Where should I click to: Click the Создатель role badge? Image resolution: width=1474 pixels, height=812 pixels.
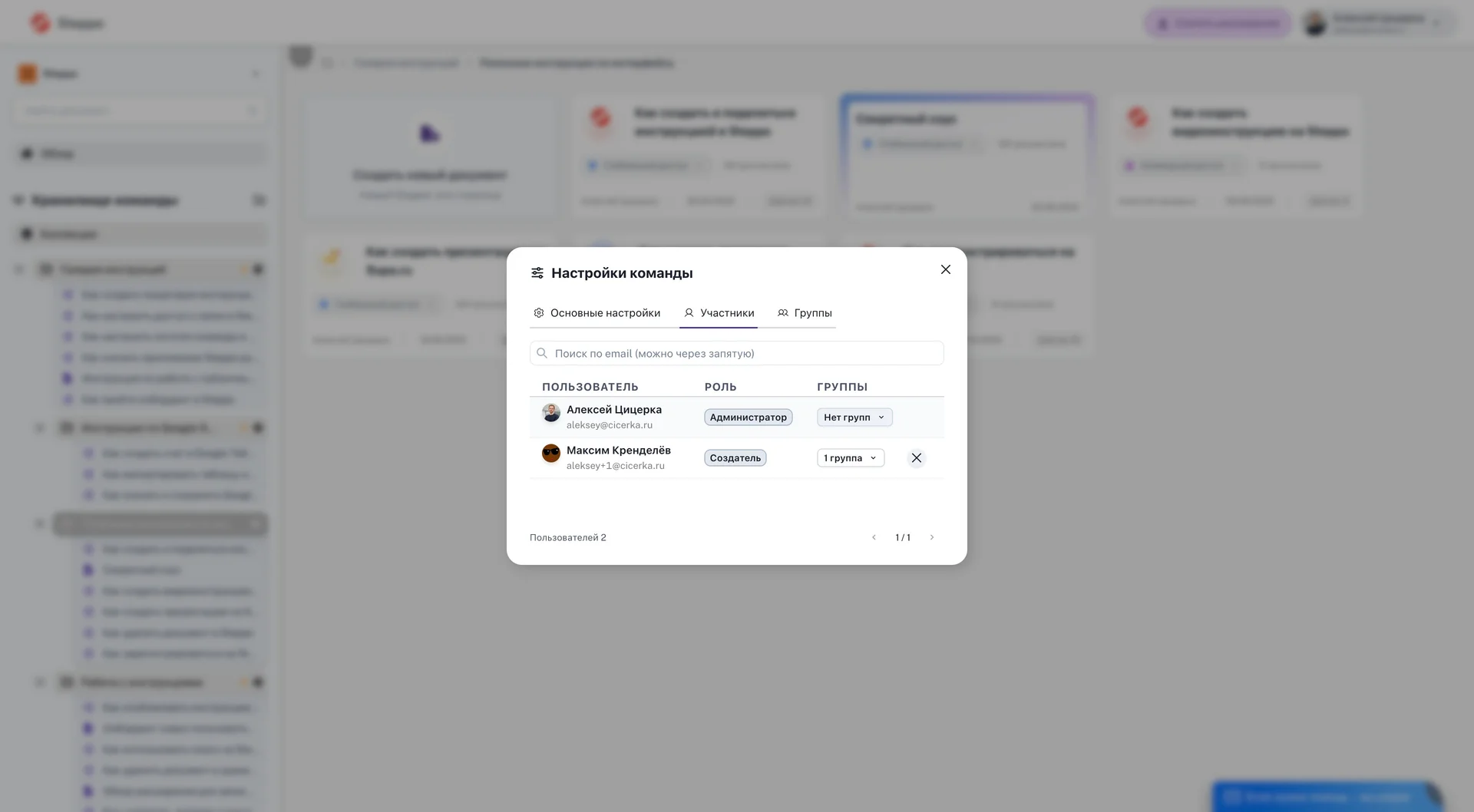735,458
